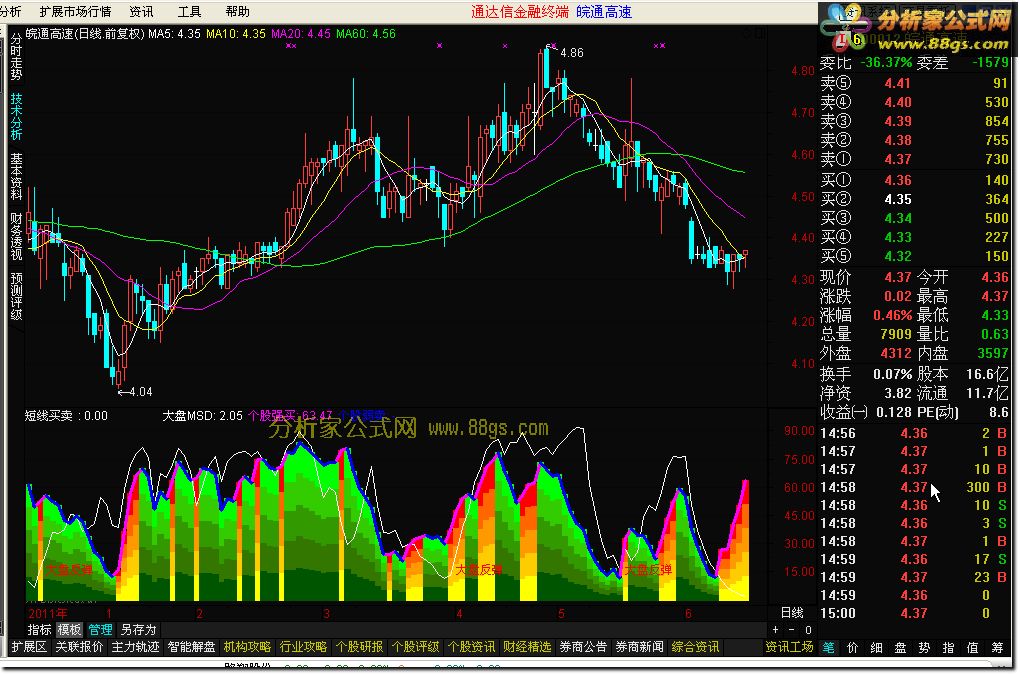Click the 卖⑤ 4.41 order row
1020x674 pixels.
coord(914,83)
